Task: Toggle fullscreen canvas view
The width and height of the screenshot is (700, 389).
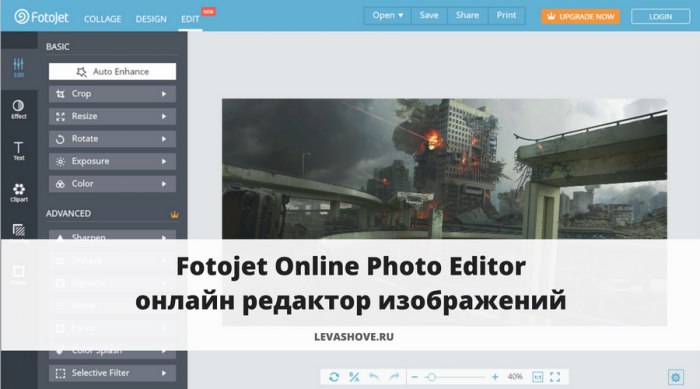Action: click(555, 377)
